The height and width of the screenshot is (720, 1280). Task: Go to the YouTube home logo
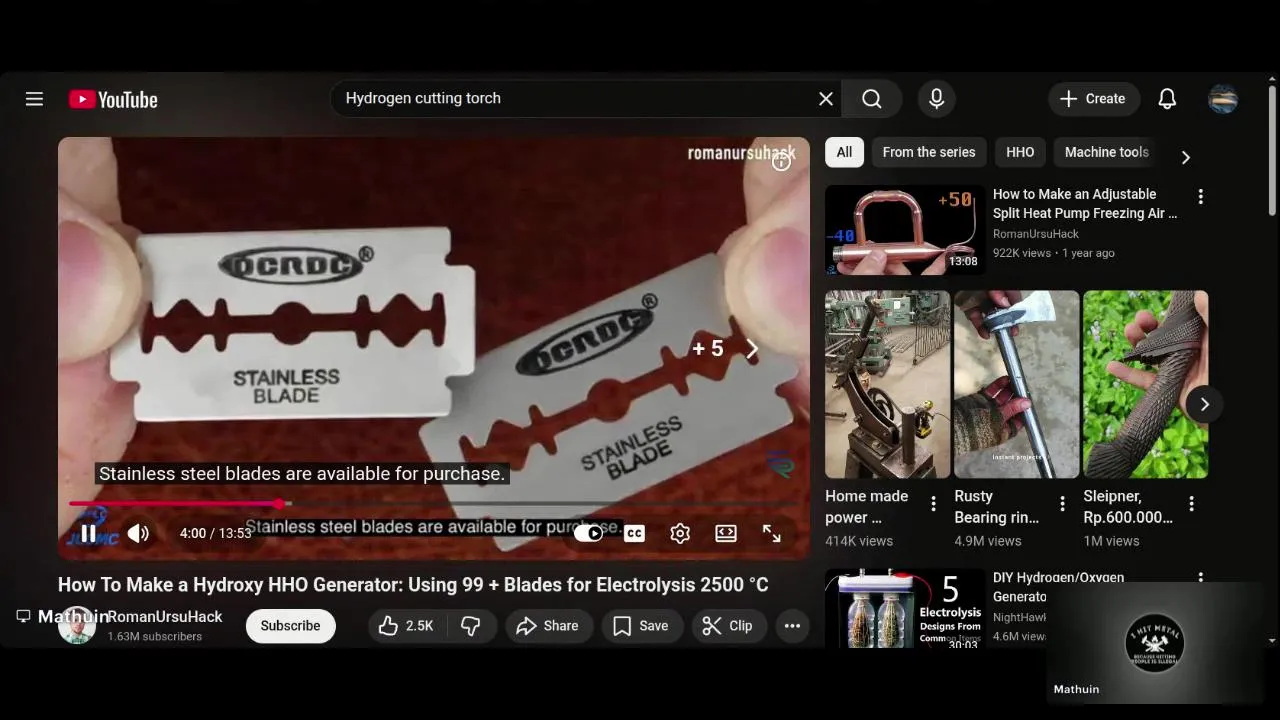point(113,99)
